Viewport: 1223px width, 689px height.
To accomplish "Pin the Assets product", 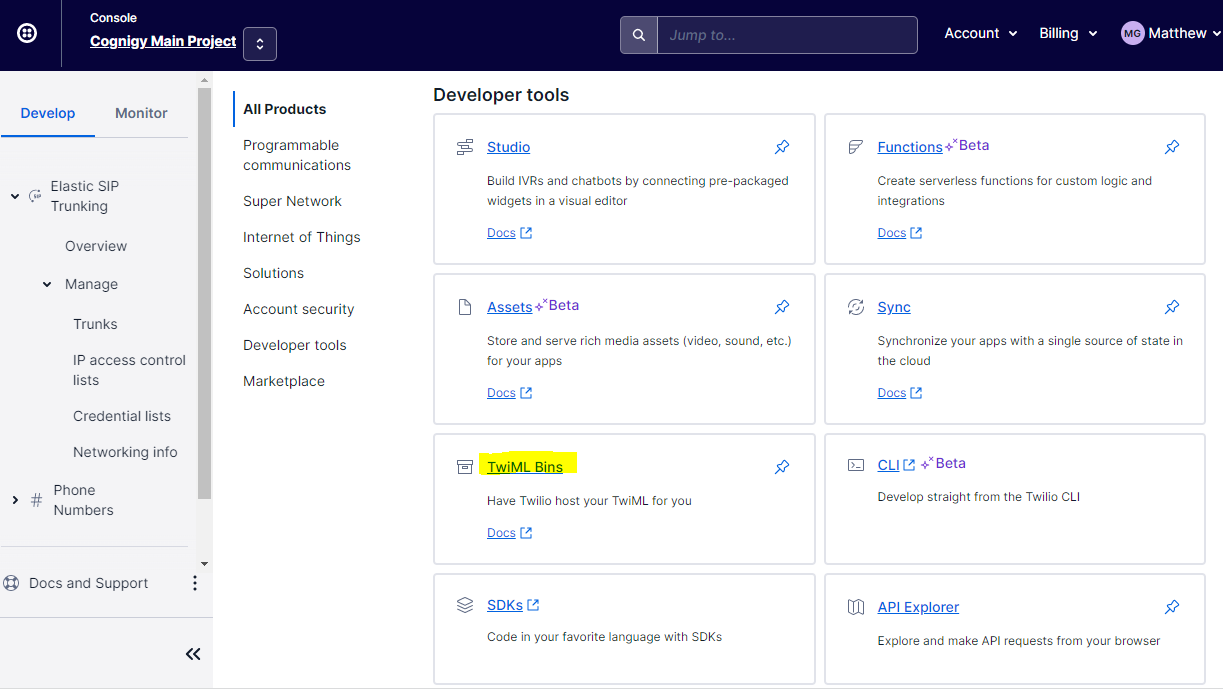I will pyautogui.click(x=782, y=307).
